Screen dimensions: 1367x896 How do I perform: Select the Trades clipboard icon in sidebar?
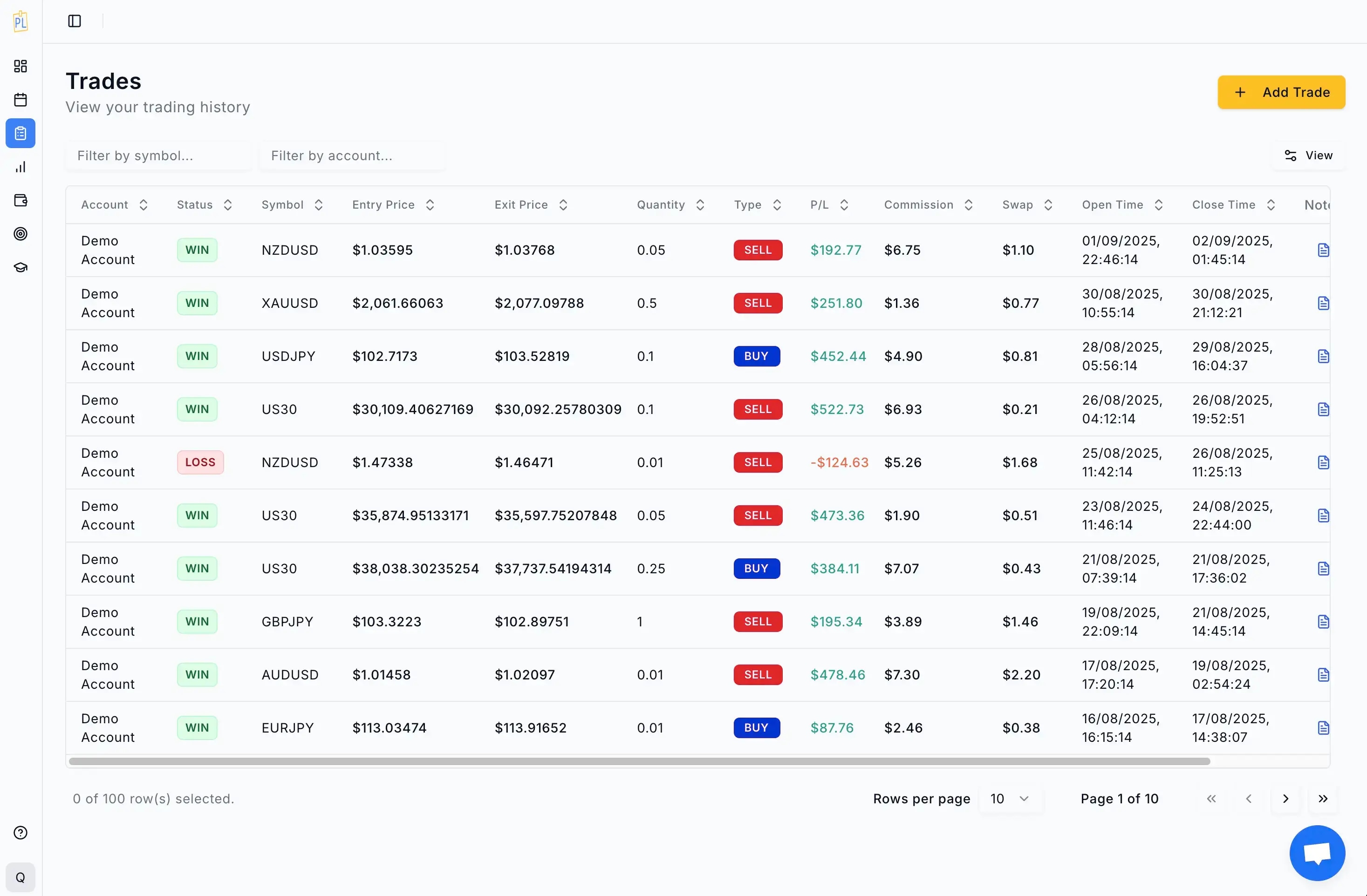21,133
